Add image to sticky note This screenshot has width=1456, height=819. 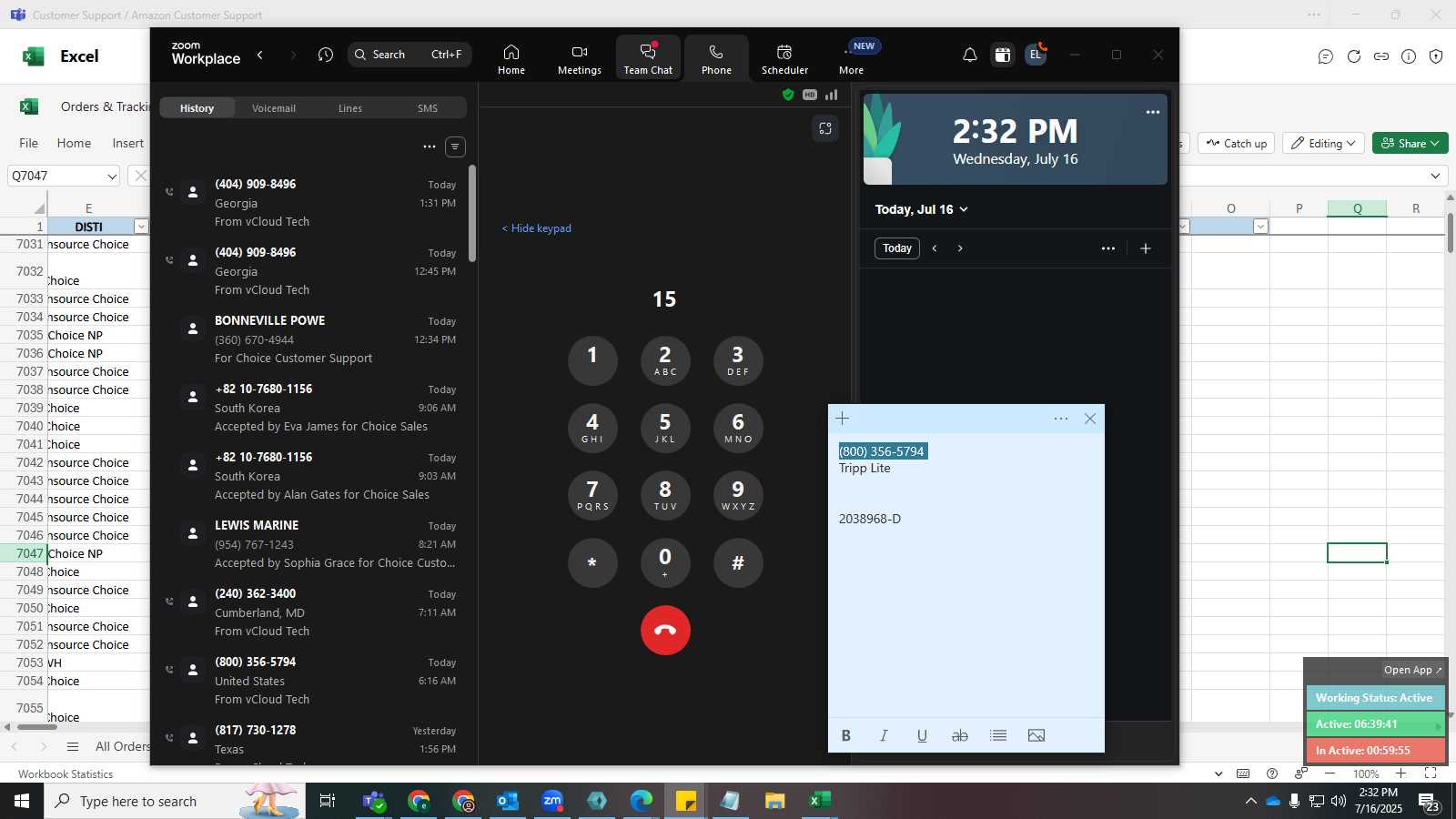pyautogui.click(x=1036, y=735)
